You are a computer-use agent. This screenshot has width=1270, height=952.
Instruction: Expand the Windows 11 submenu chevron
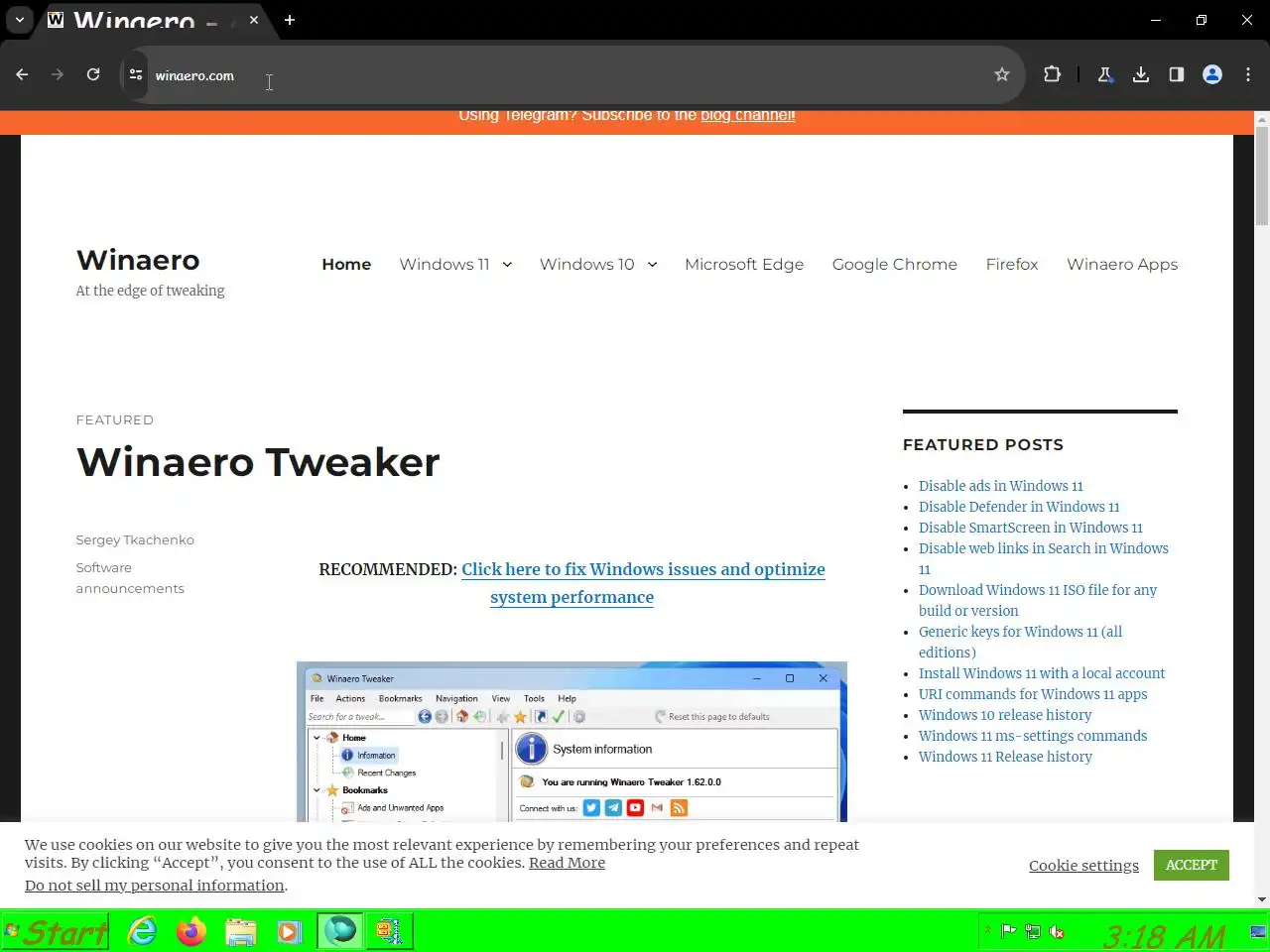[x=507, y=264]
